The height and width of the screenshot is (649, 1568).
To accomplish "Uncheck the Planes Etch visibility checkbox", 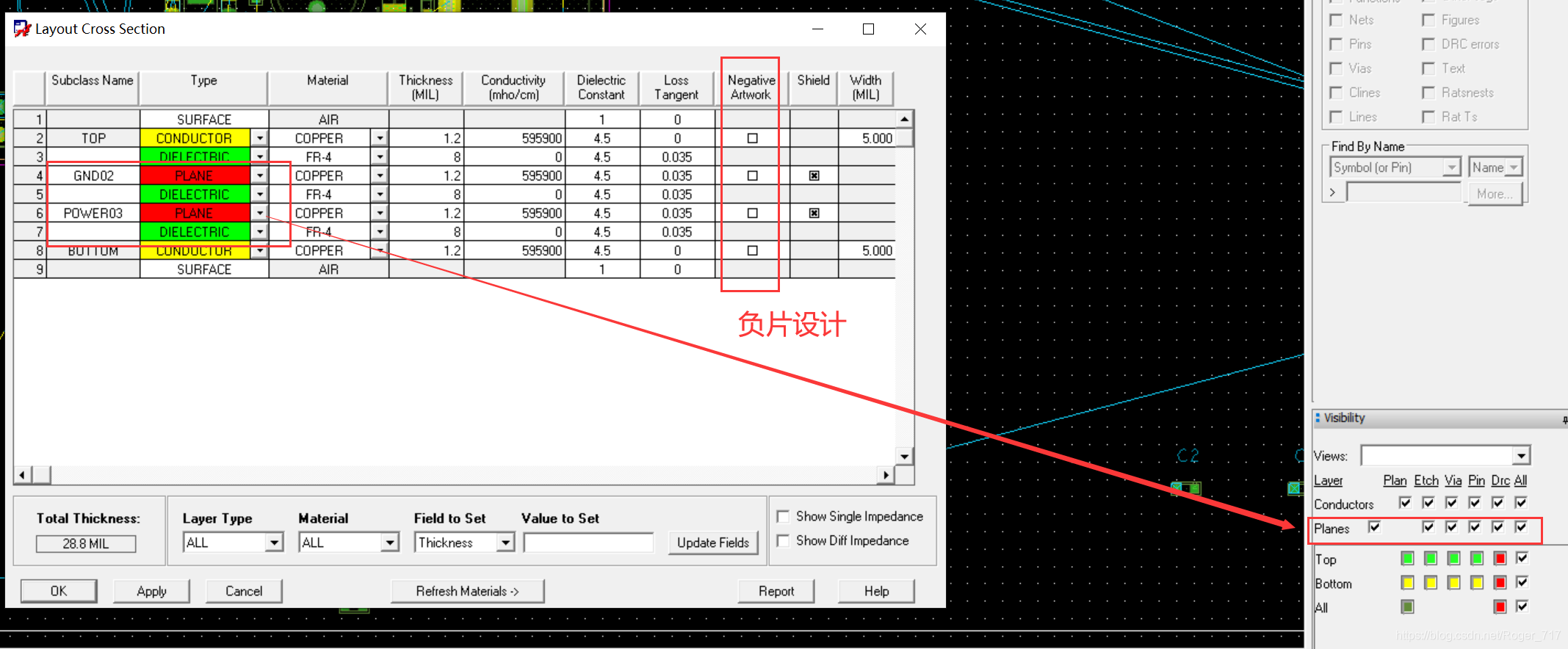I will (1428, 527).
